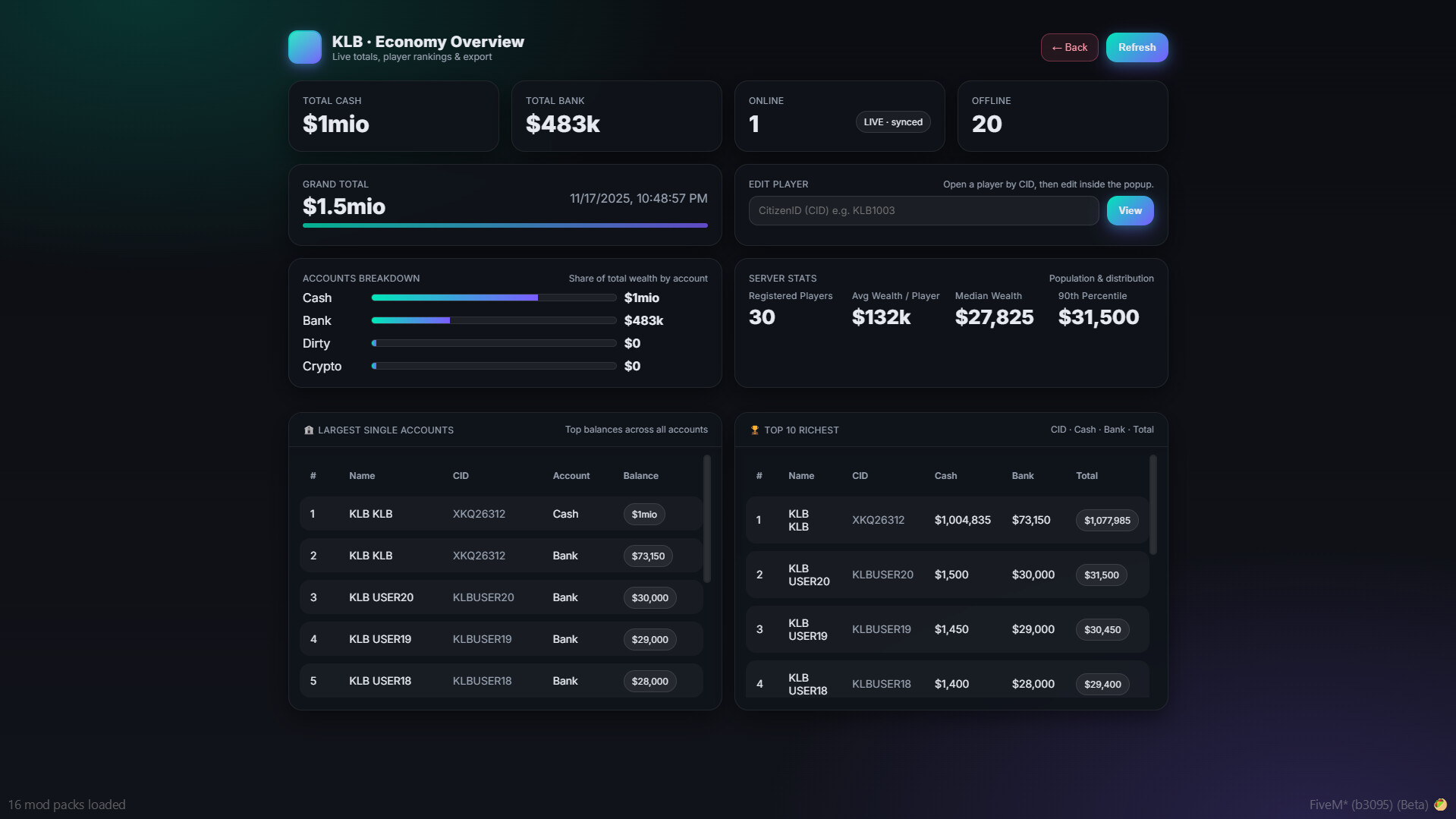Image resolution: width=1456 pixels, height=819 pixels.
Task: Click the LIVE synced status badge
Action: click(892, 121)
